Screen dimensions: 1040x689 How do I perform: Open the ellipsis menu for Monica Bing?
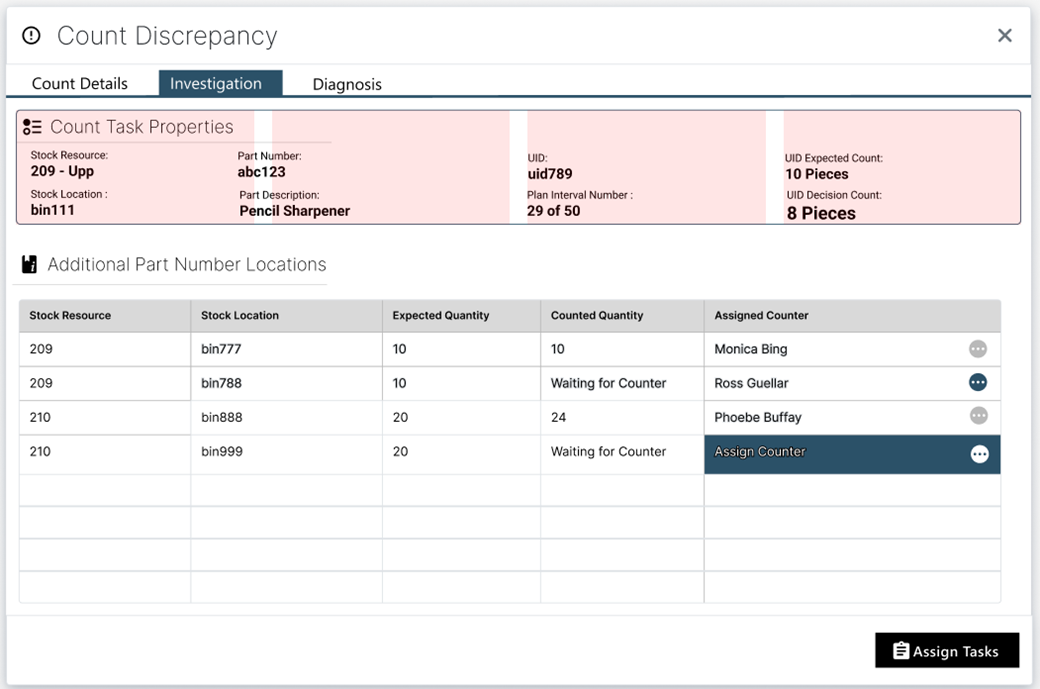[x=978, y=348]
